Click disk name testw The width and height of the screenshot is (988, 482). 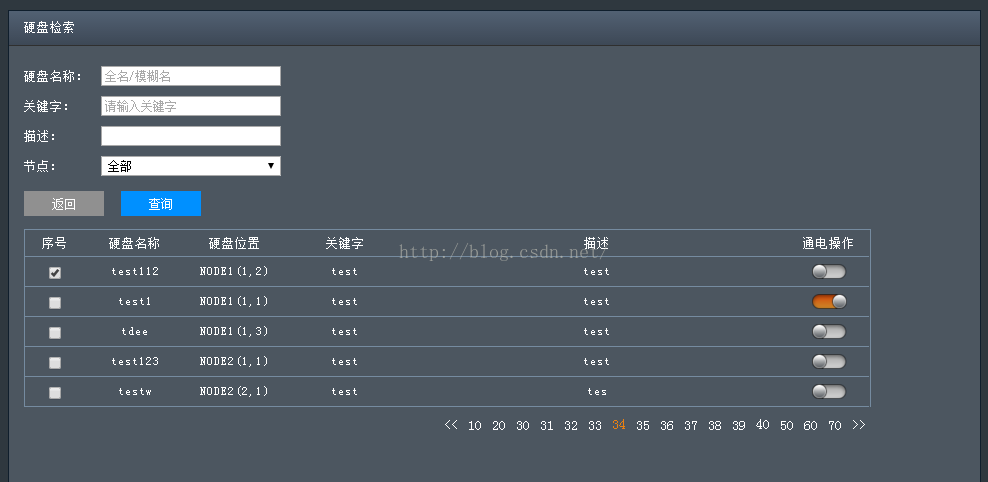(135, 392)
